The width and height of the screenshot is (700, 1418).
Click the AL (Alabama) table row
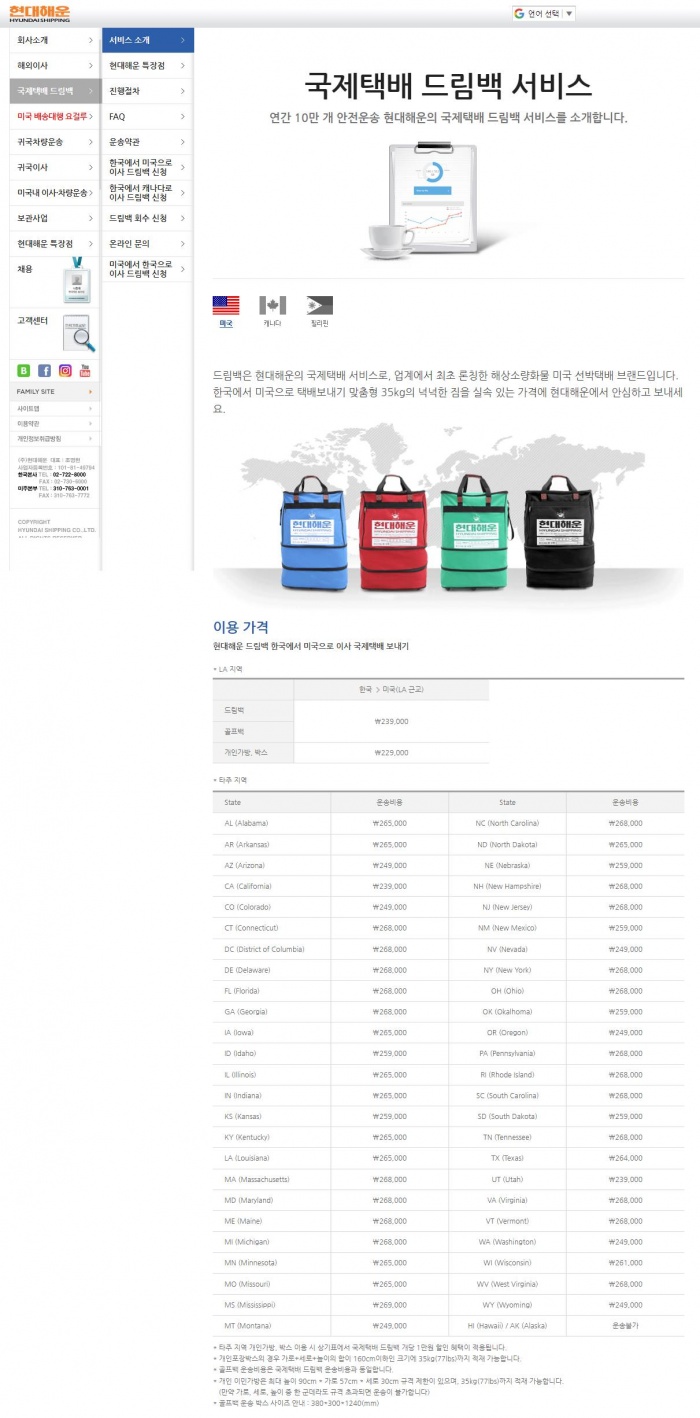click(x=448, y=823)
